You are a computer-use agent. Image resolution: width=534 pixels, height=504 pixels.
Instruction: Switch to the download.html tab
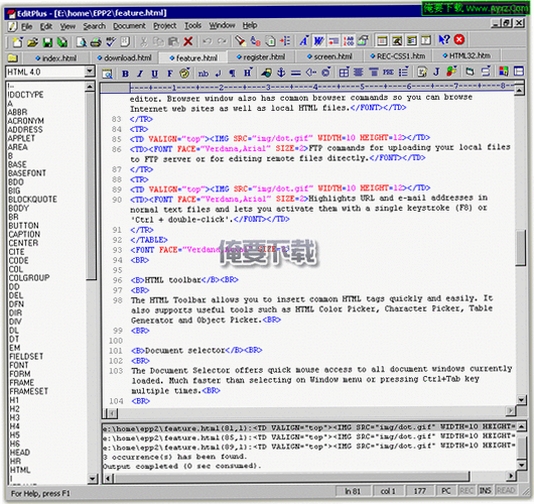tap(124, 58)
